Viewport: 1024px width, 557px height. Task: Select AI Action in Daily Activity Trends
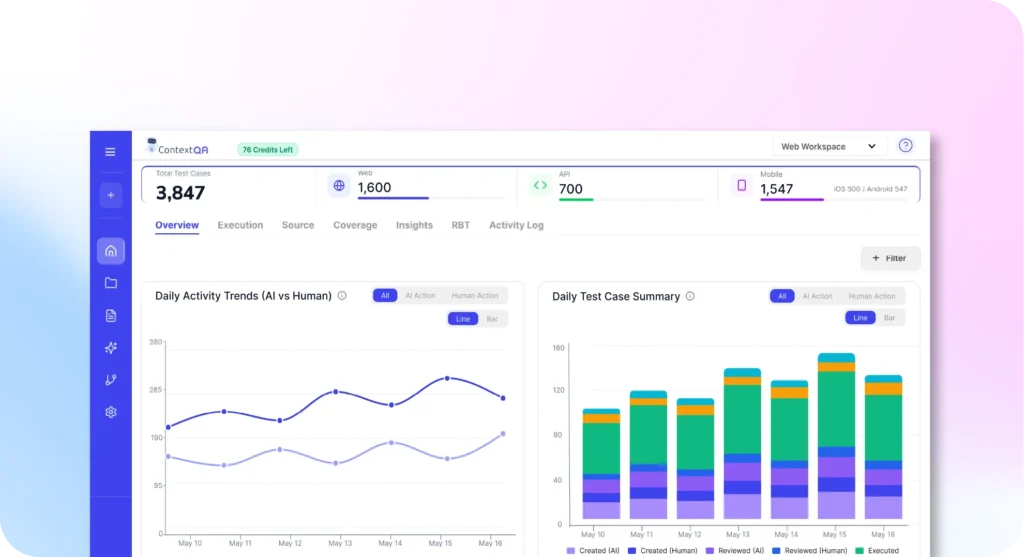[420, 296]
